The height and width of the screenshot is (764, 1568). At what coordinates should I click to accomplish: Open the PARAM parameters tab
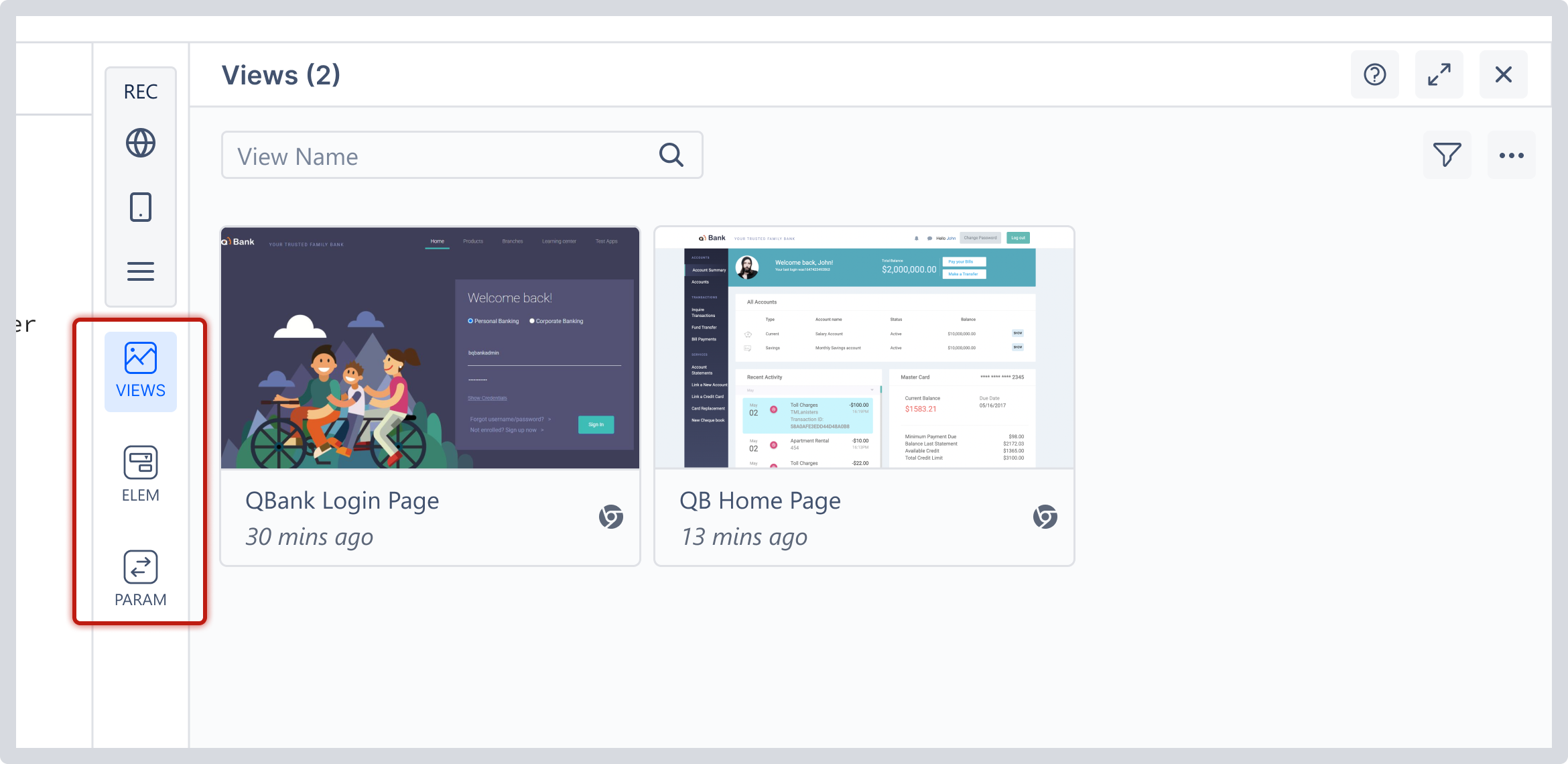(141, 579)
